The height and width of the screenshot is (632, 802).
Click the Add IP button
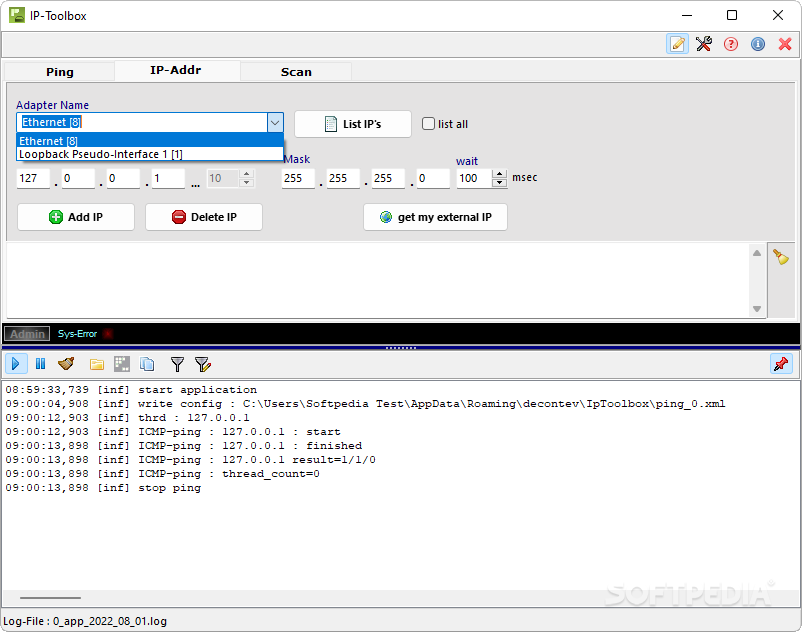[76, 217]
